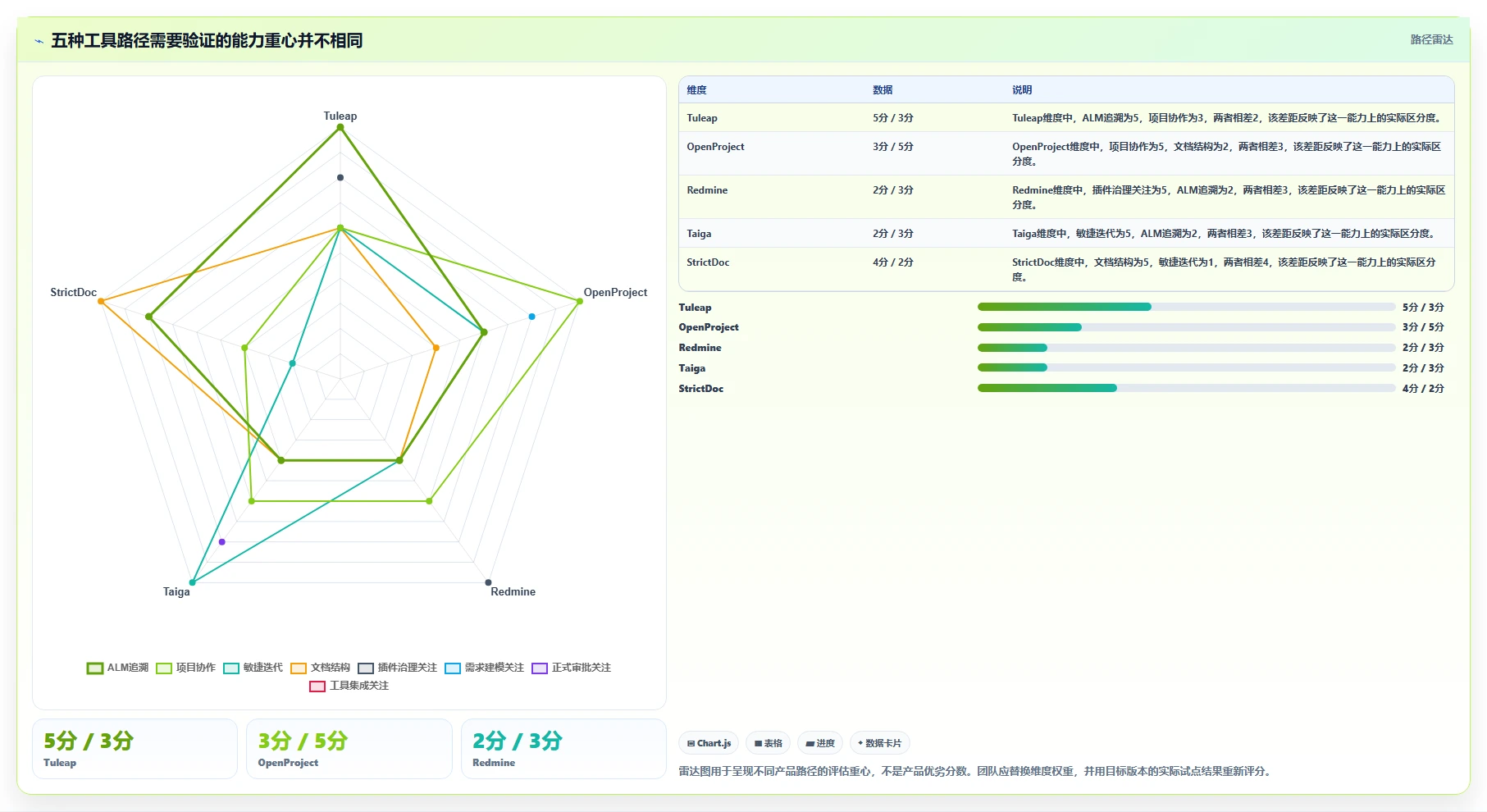Click the heading 五种工具路径需要验证的能力重心并不相同

207,40
